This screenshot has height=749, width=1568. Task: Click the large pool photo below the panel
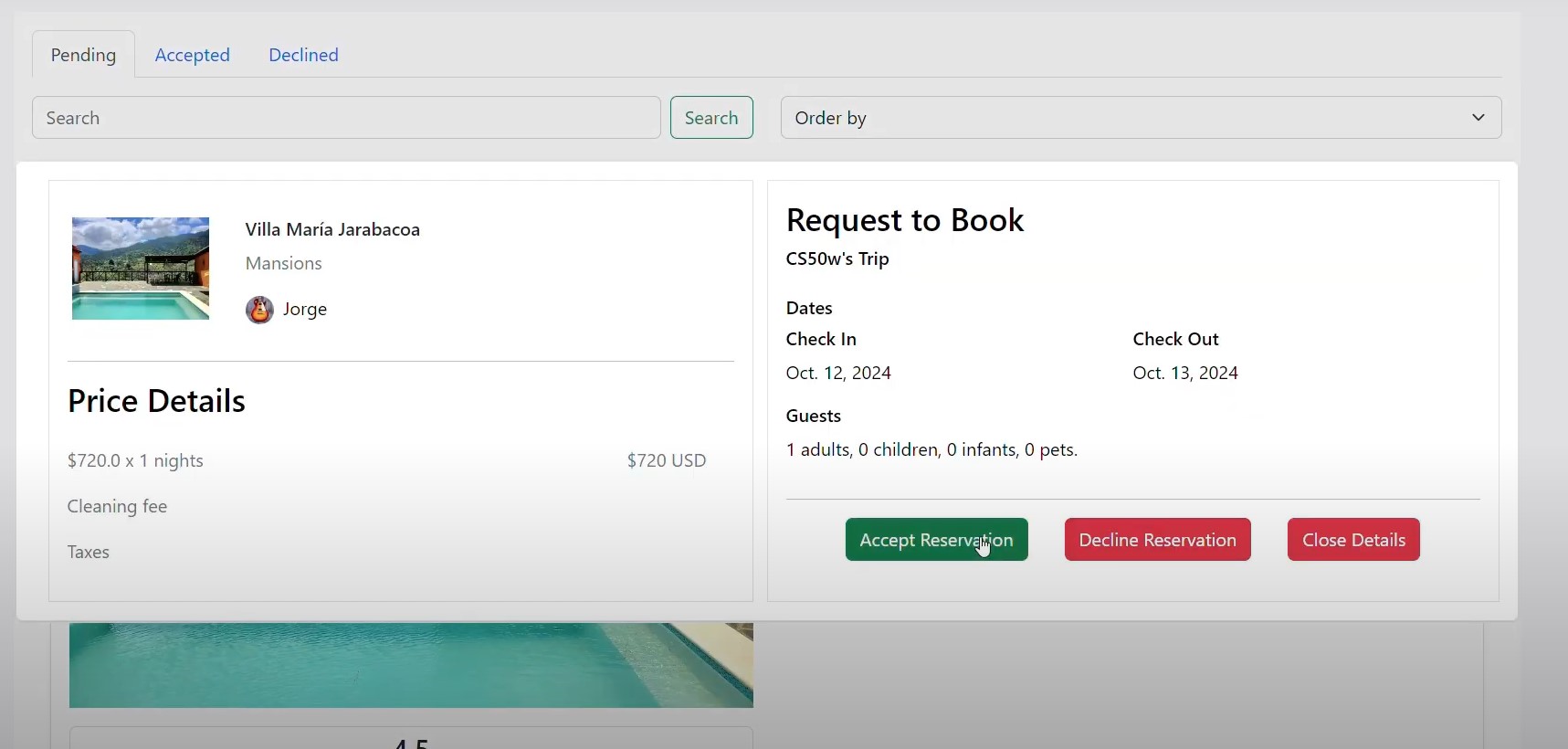tap(411, 665)
